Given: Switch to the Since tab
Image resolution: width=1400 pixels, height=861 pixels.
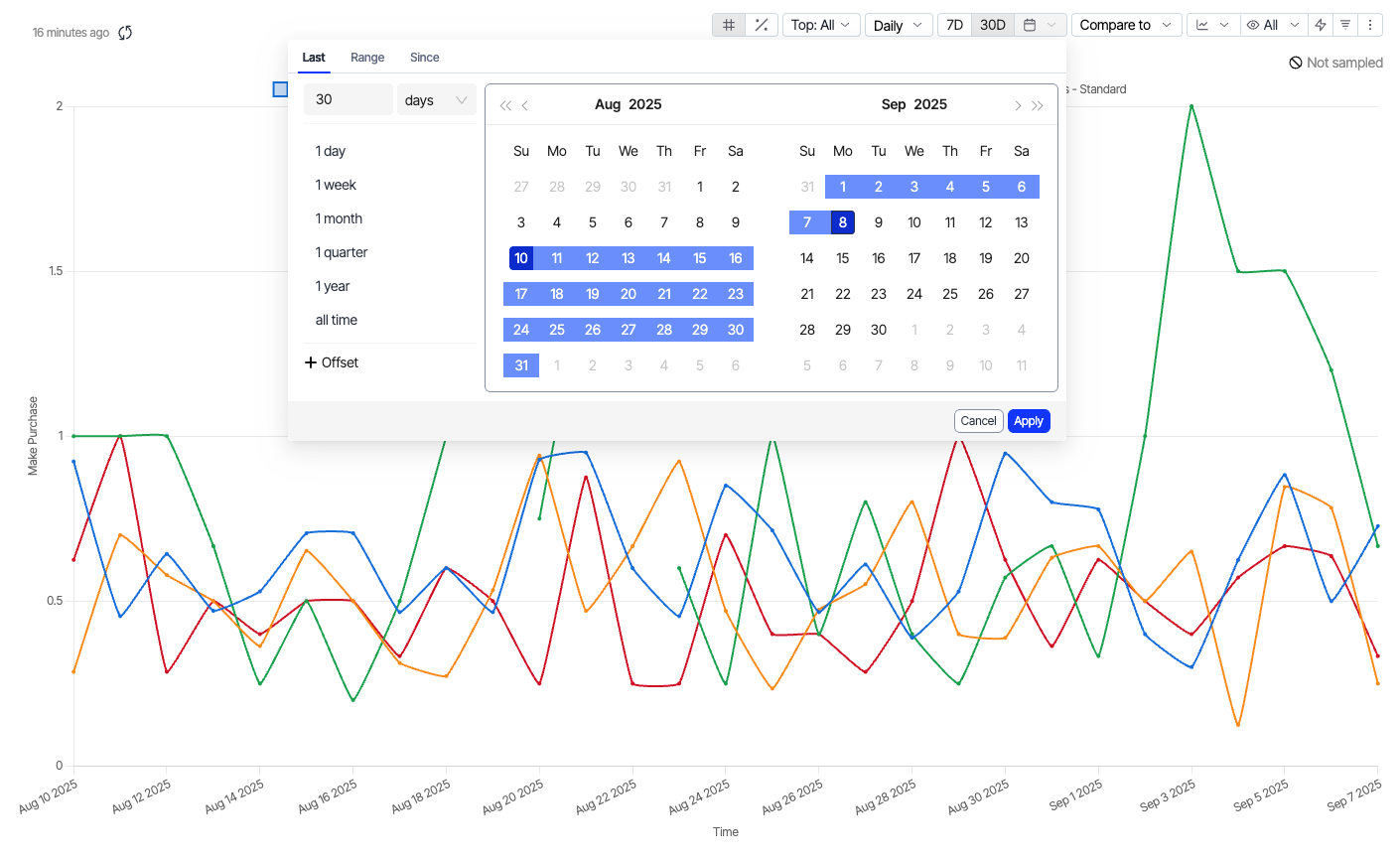Looking at the screenshot, I should (x=424, y=58).
